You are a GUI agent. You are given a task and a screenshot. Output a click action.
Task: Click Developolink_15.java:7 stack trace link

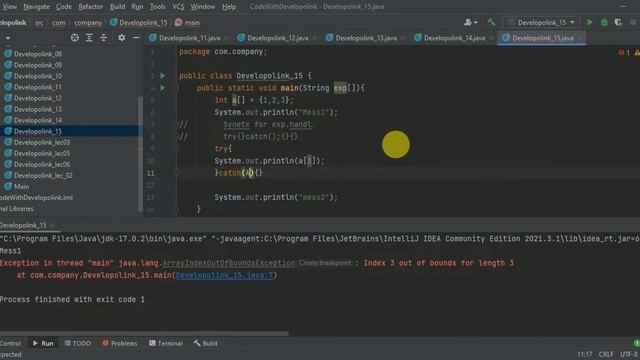[x=224, y=276]
